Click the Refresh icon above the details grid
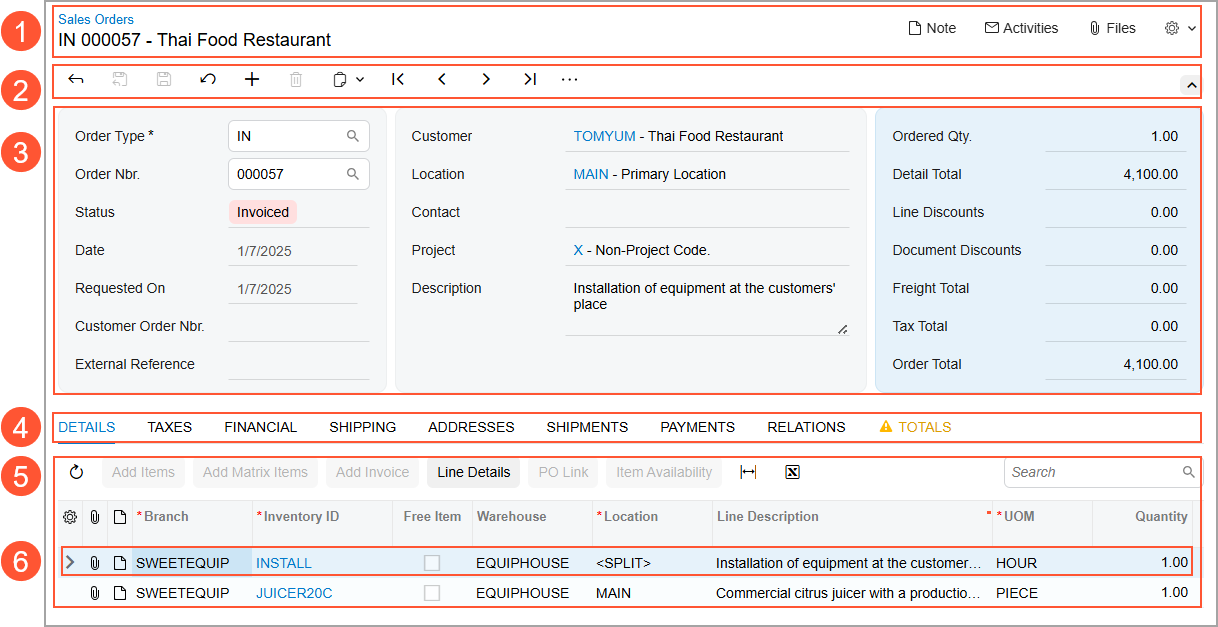The width and height of the screenshot is (1218, 627). 77,471
